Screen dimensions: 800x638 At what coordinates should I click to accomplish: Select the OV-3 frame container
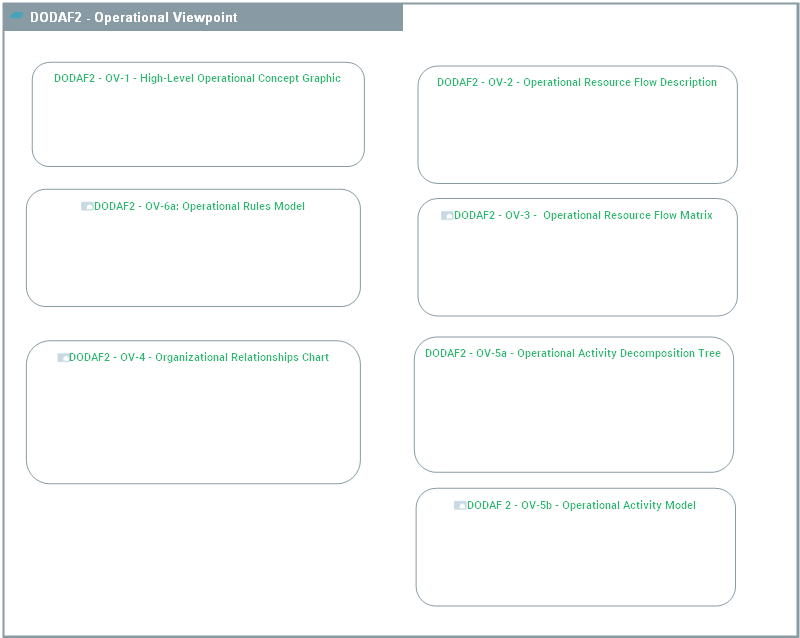tap(578, 270)
